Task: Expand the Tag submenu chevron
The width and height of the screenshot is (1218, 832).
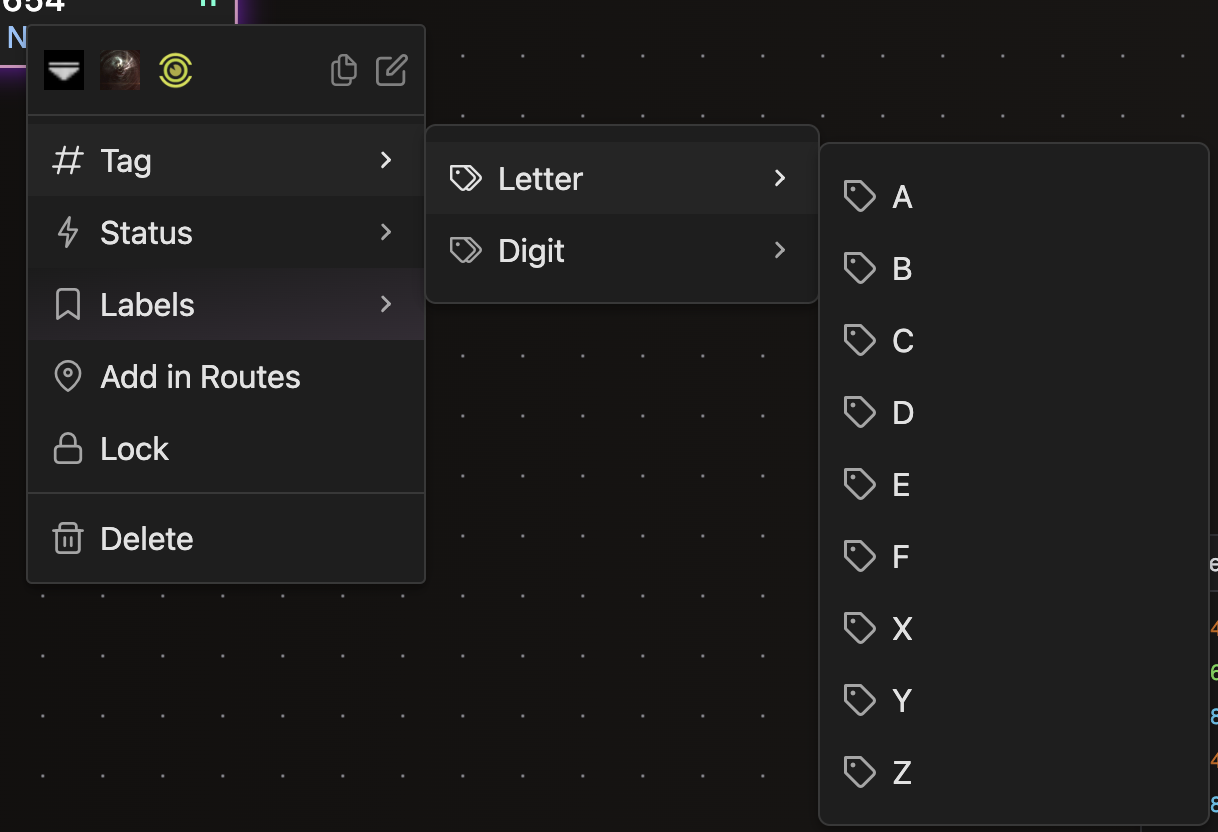Action: click(x=386, y=160)
